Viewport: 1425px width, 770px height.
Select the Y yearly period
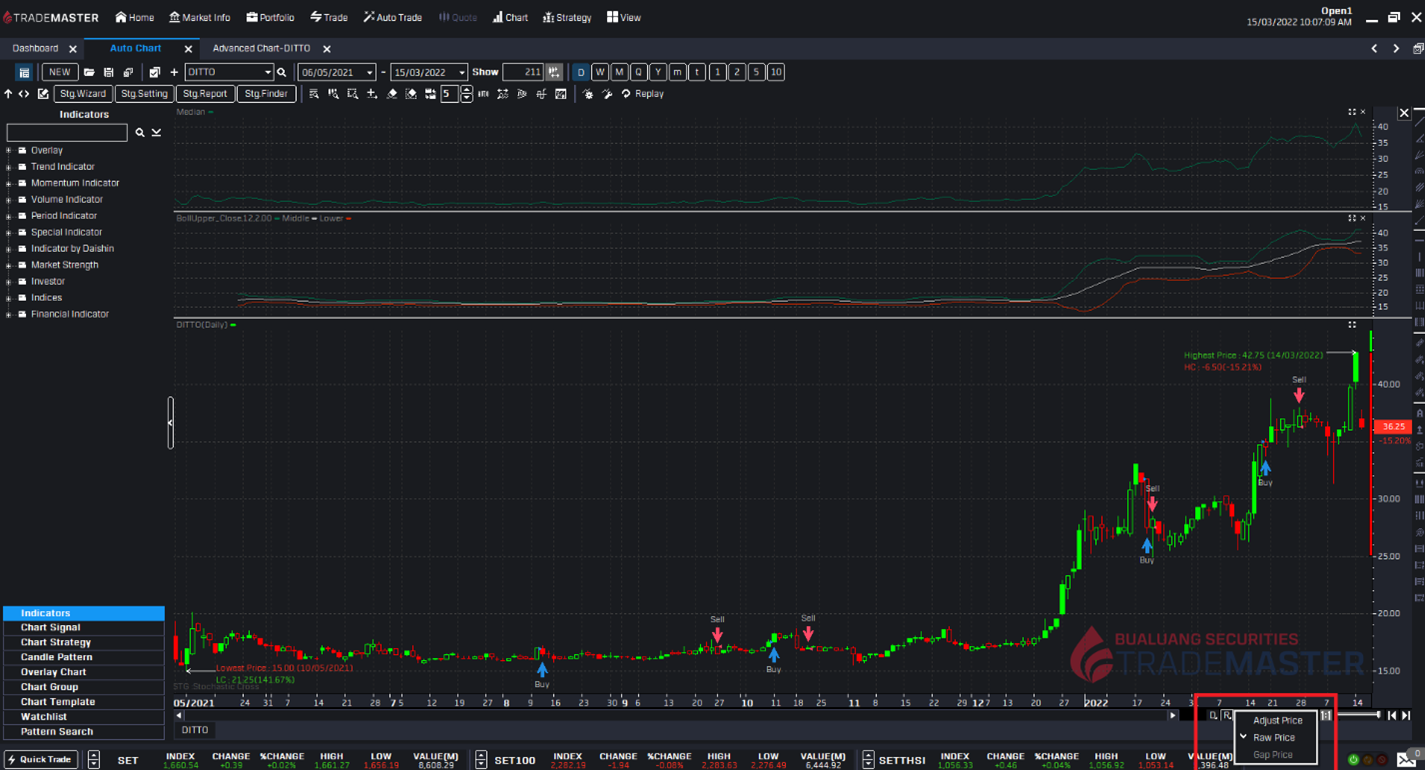658,72
